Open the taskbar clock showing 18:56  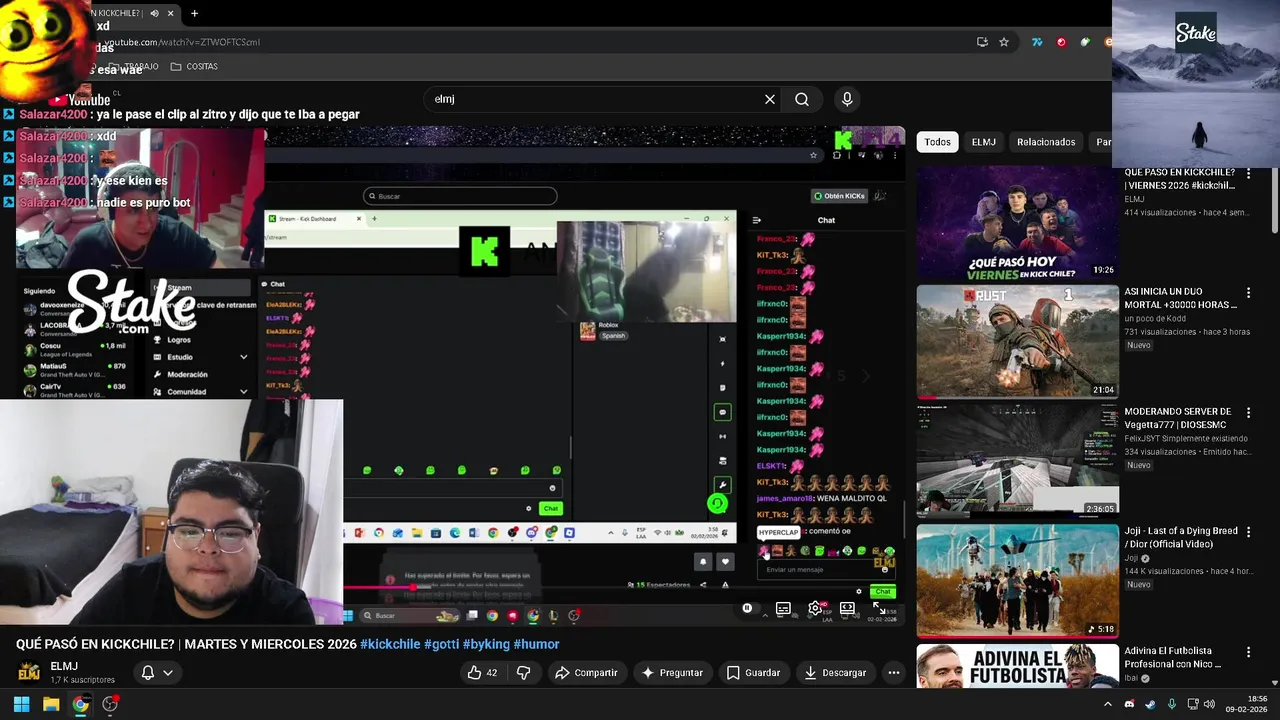(x=1246, y=704)
